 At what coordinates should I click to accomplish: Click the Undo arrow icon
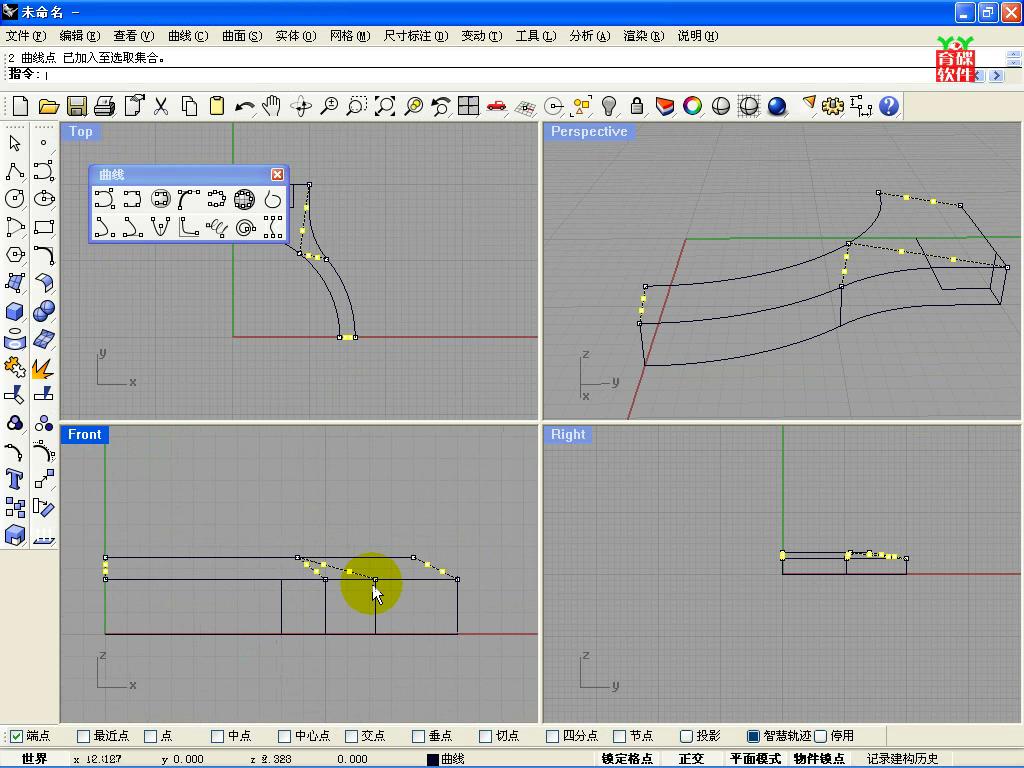coord(244,105)
